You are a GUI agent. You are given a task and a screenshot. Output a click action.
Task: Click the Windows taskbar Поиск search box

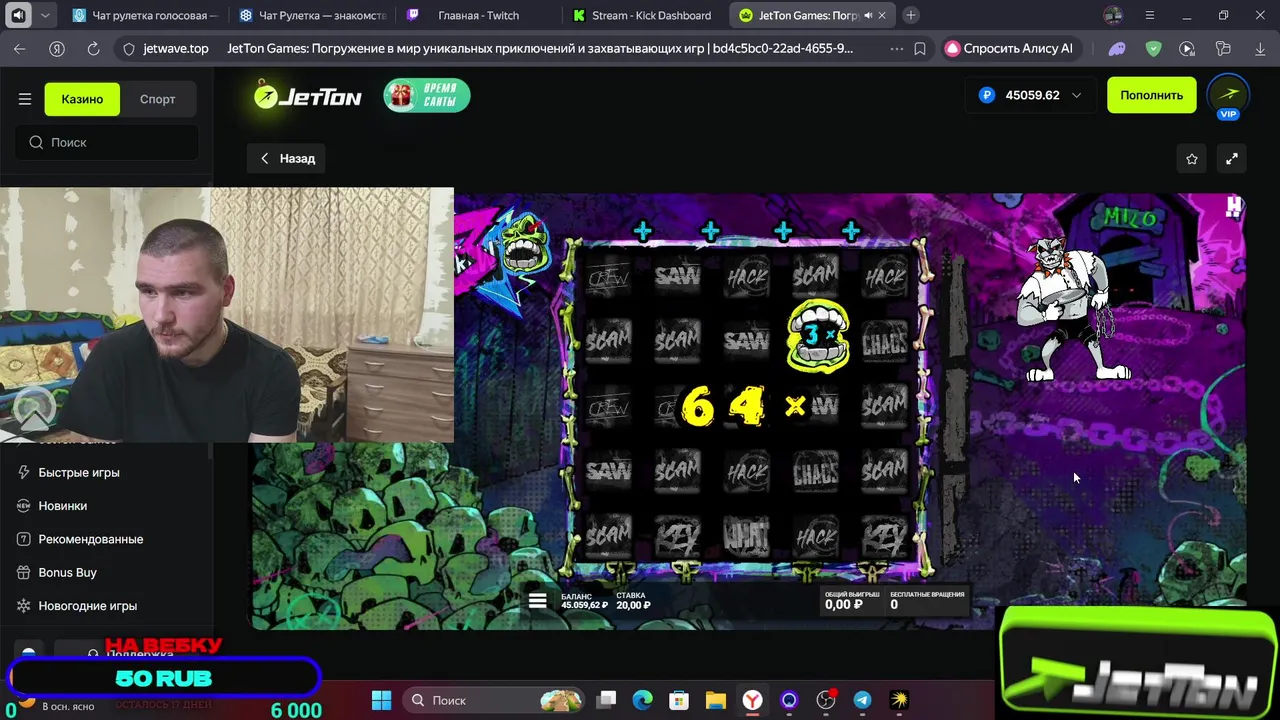[x=495, y=700]
